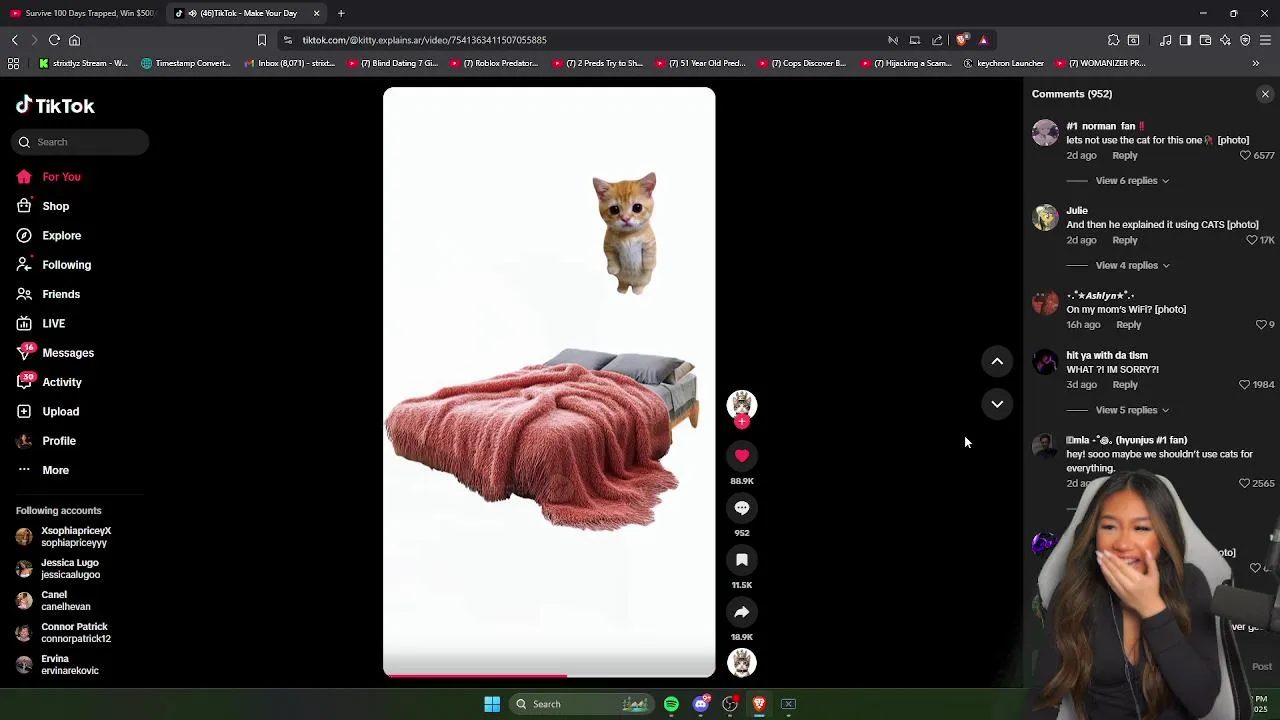Close the comments panel
The height and width of the screenshot is (720, 1280).
click(1265, 94)
